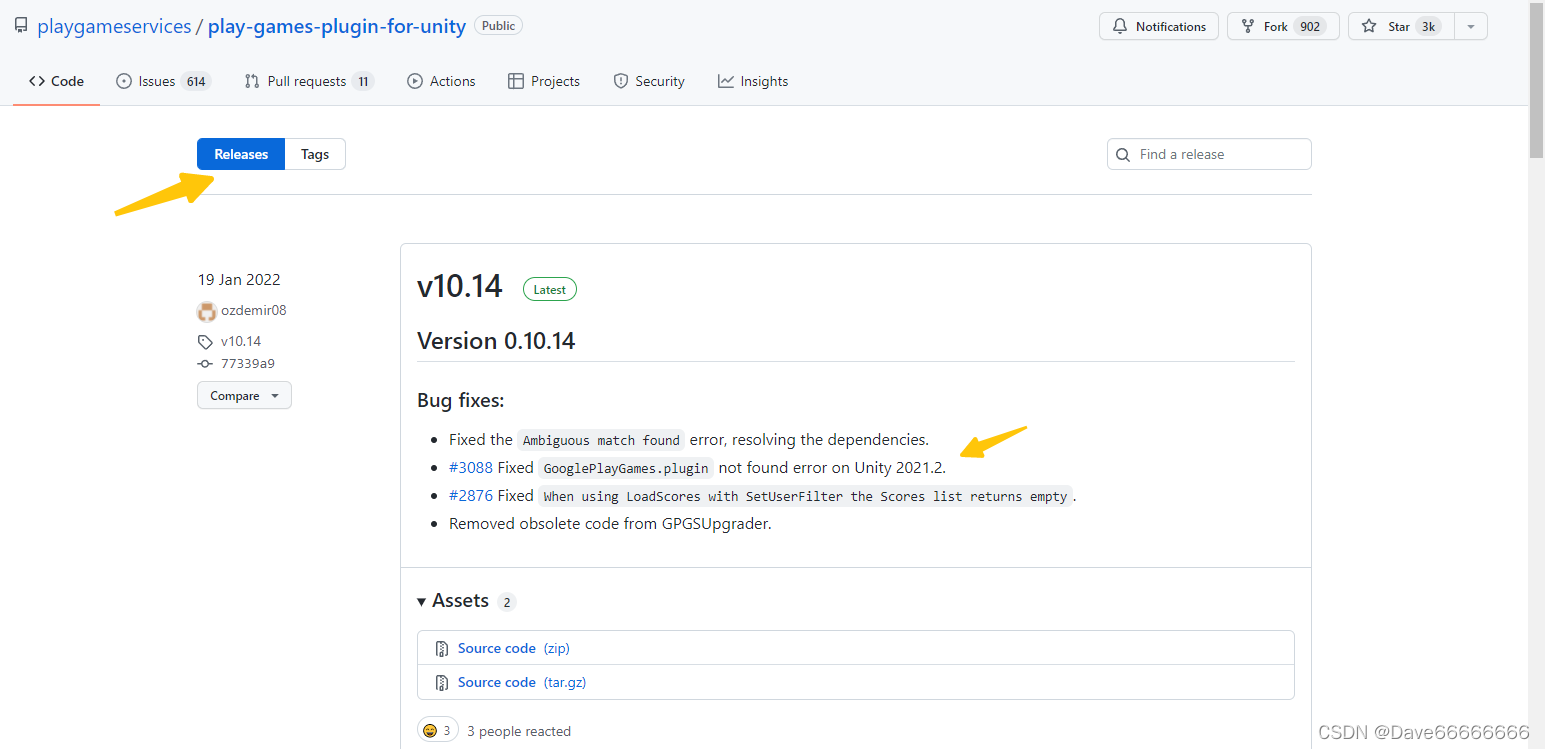Click the Fork count 902

tap(1310, 27)
